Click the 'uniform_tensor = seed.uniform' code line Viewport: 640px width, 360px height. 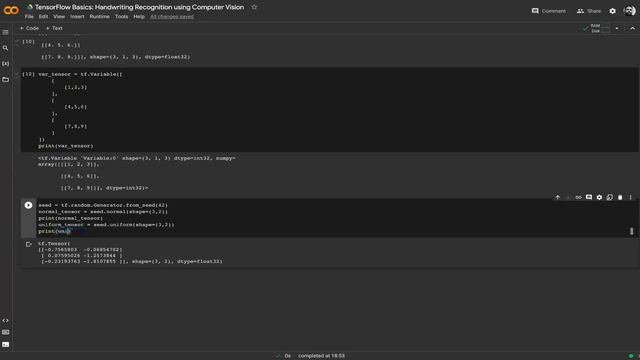coord(106,224)
